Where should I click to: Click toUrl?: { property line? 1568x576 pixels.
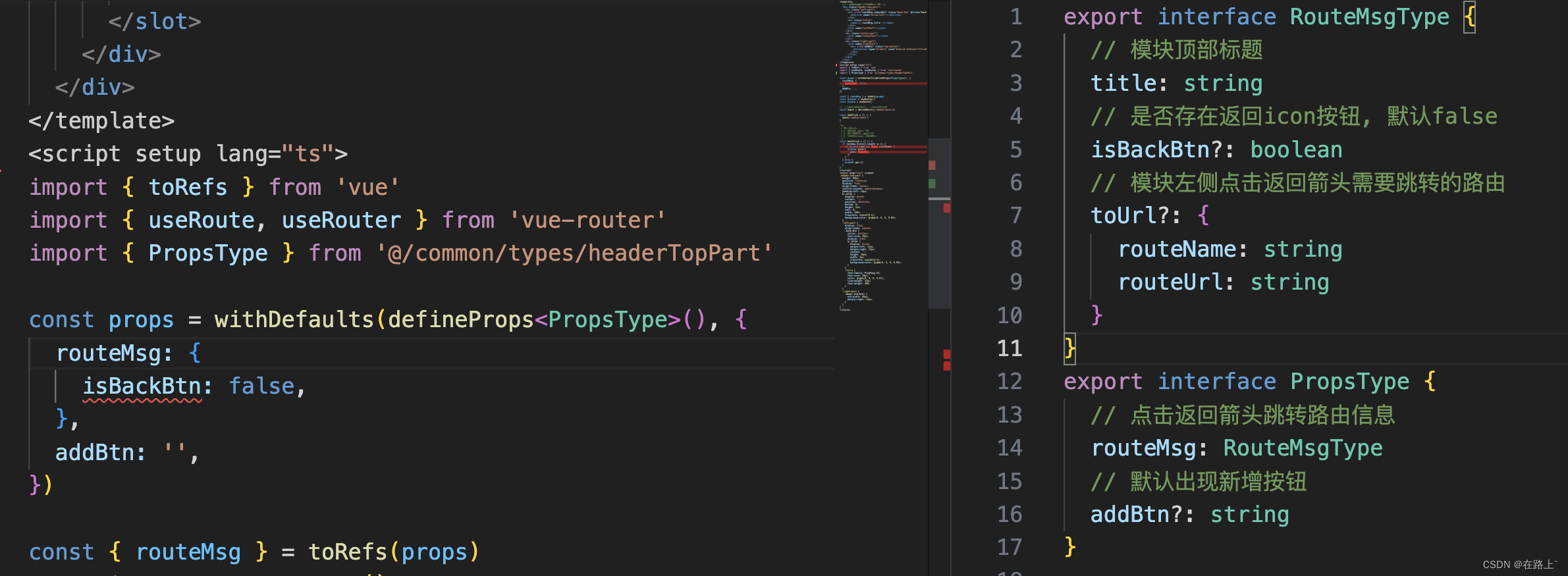[x=1150, y=216]
